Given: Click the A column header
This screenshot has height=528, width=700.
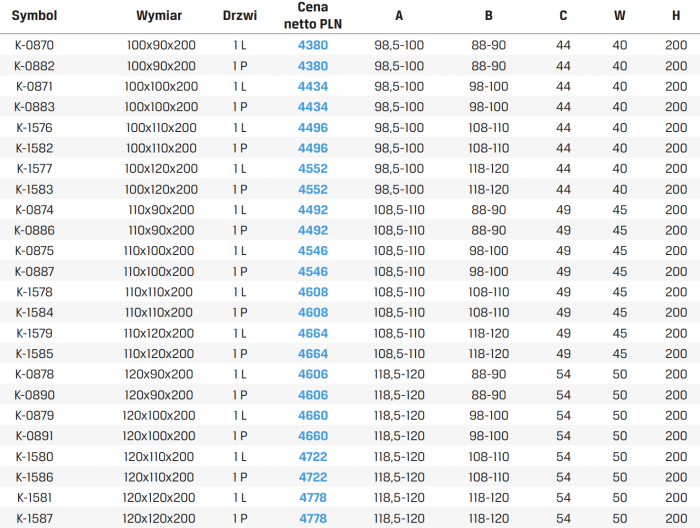Looking at the screenshot, I should pyautogui.click(x=399, y=16).
